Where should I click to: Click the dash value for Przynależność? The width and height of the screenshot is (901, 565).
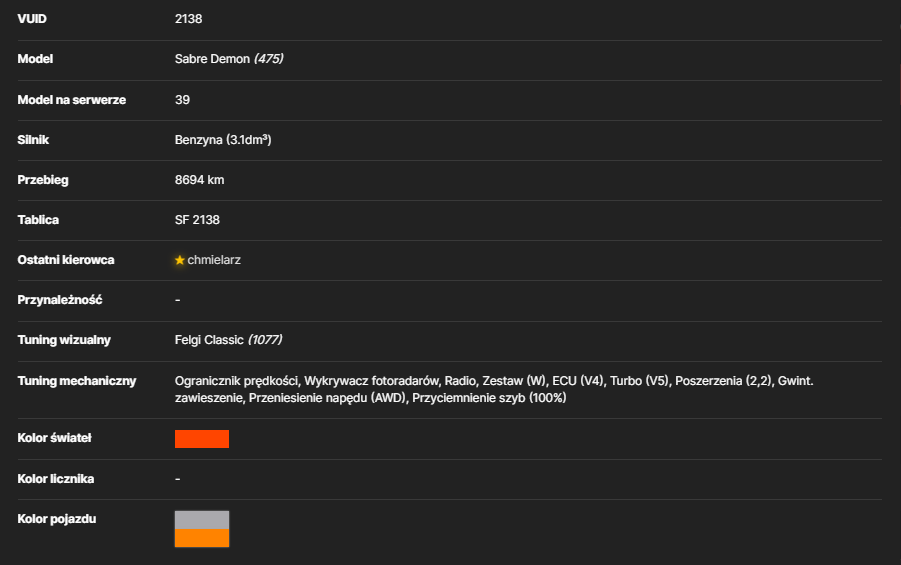[x=178, y=300]
